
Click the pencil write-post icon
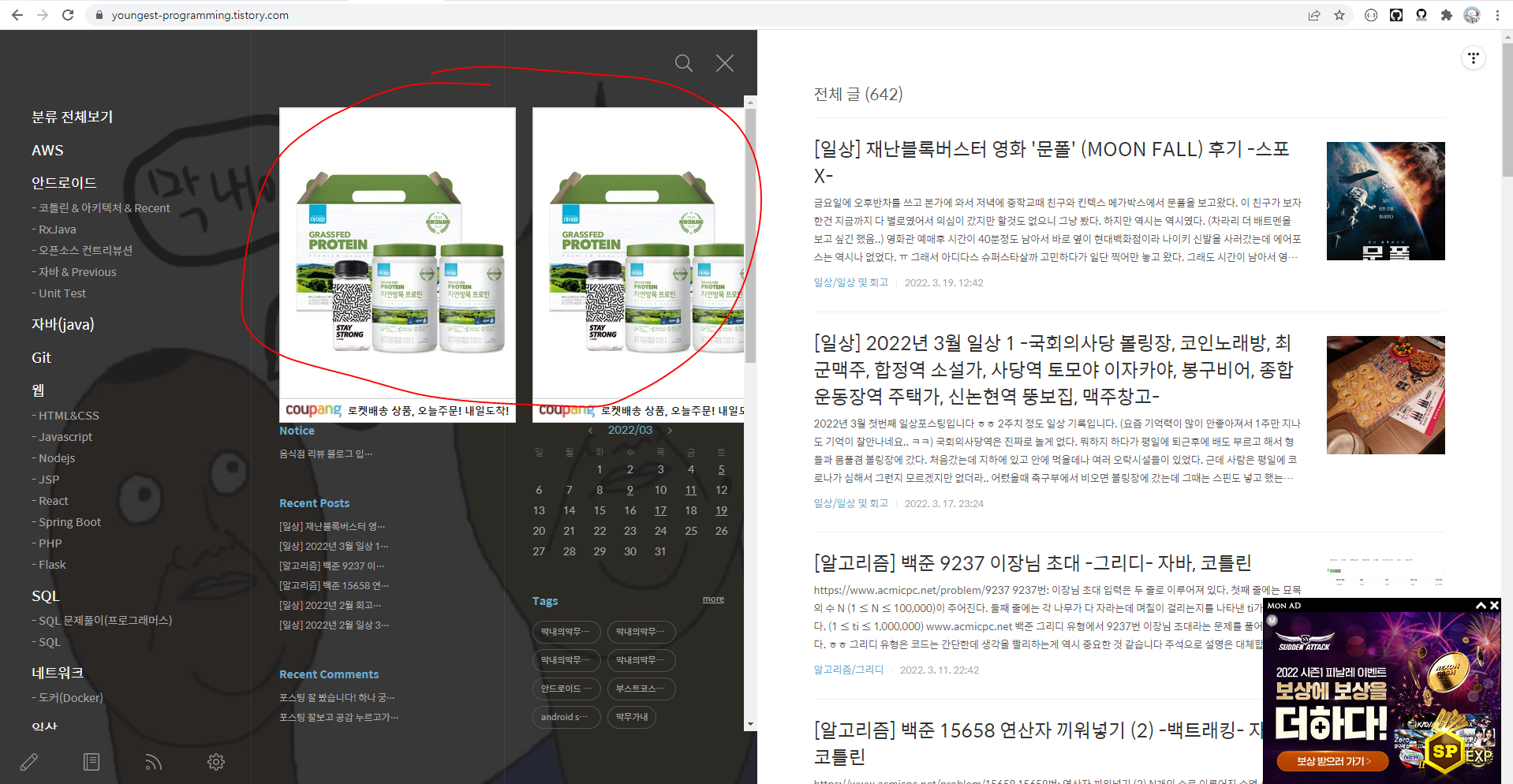(x=29, y=762)
